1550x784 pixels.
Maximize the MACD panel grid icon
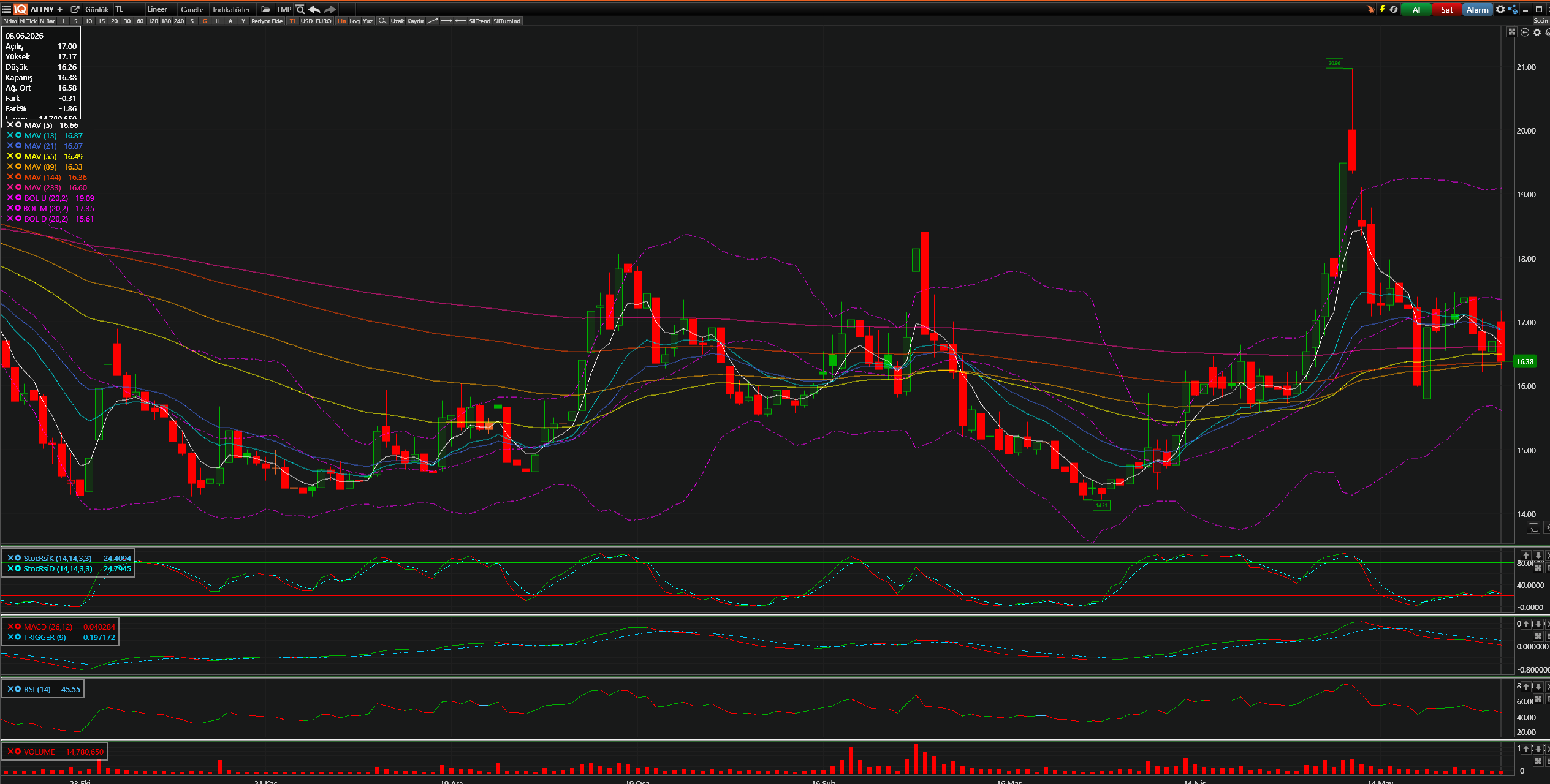(1538, 636)
